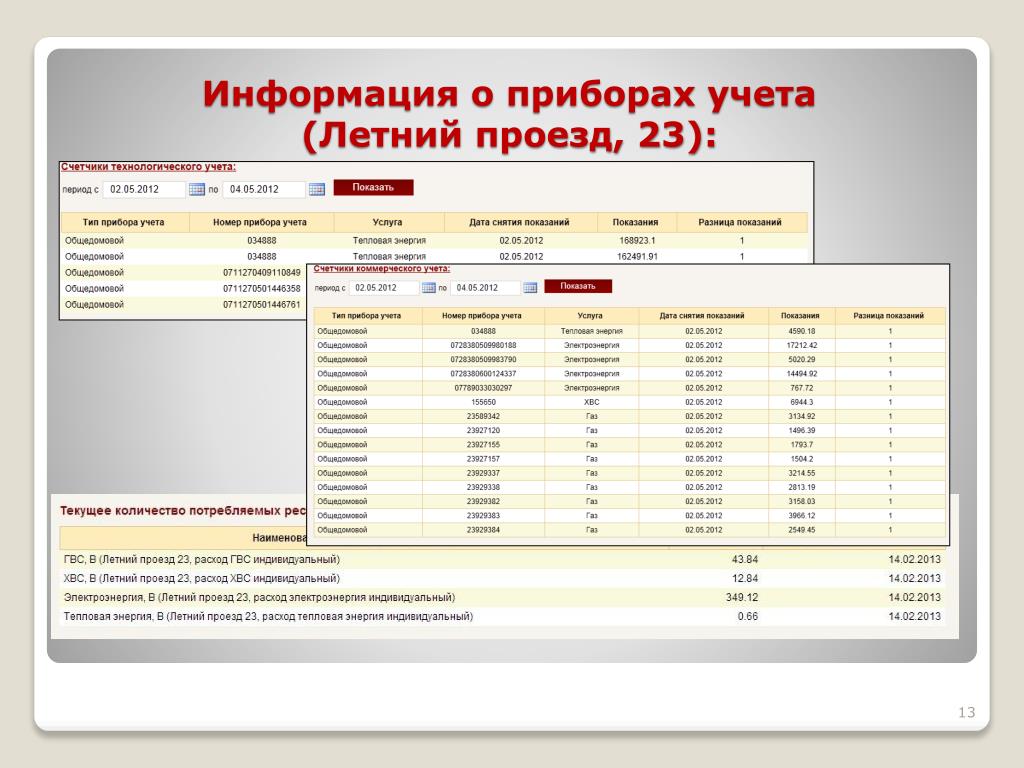Select commercial table header Показания
The width and height of the screenshot is (1024, 768).
800,316
